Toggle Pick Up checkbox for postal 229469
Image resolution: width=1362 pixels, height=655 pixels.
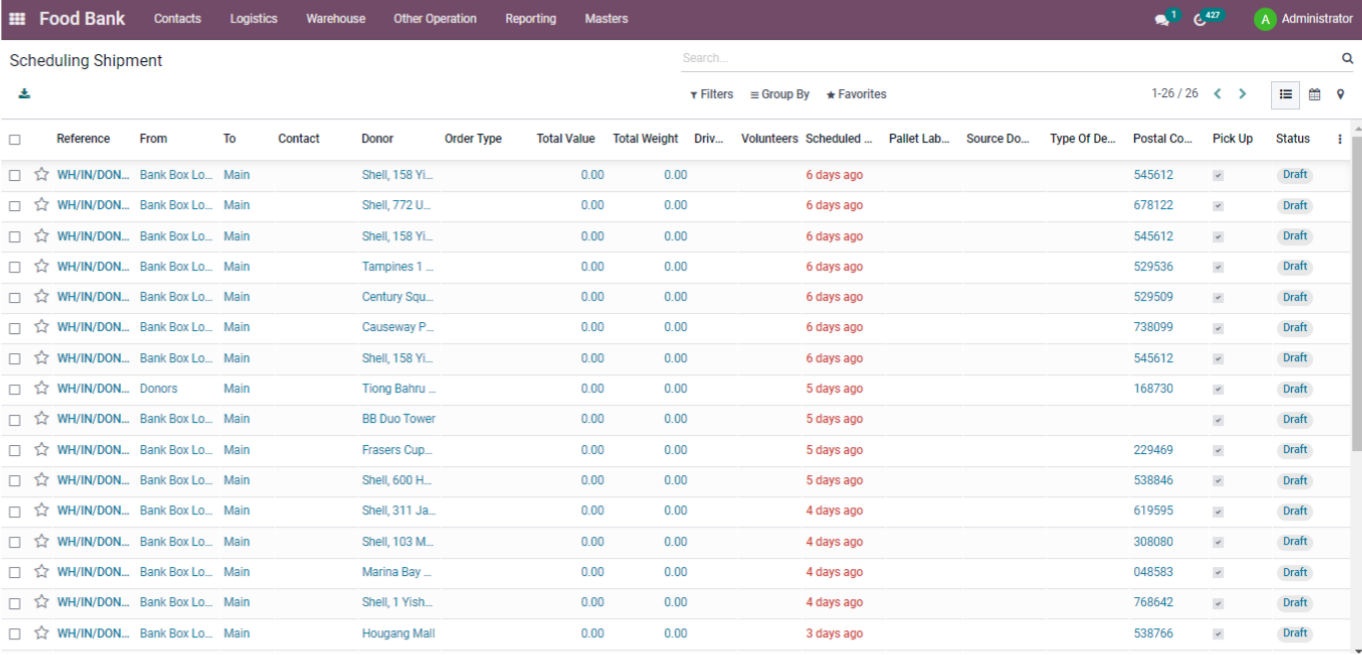point(1218,450)
